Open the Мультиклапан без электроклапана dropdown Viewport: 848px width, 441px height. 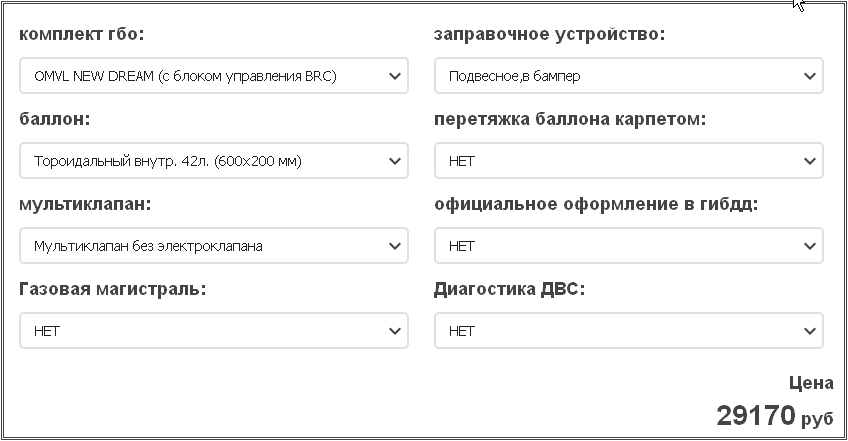pyautogui.click(x=214, y=246)
